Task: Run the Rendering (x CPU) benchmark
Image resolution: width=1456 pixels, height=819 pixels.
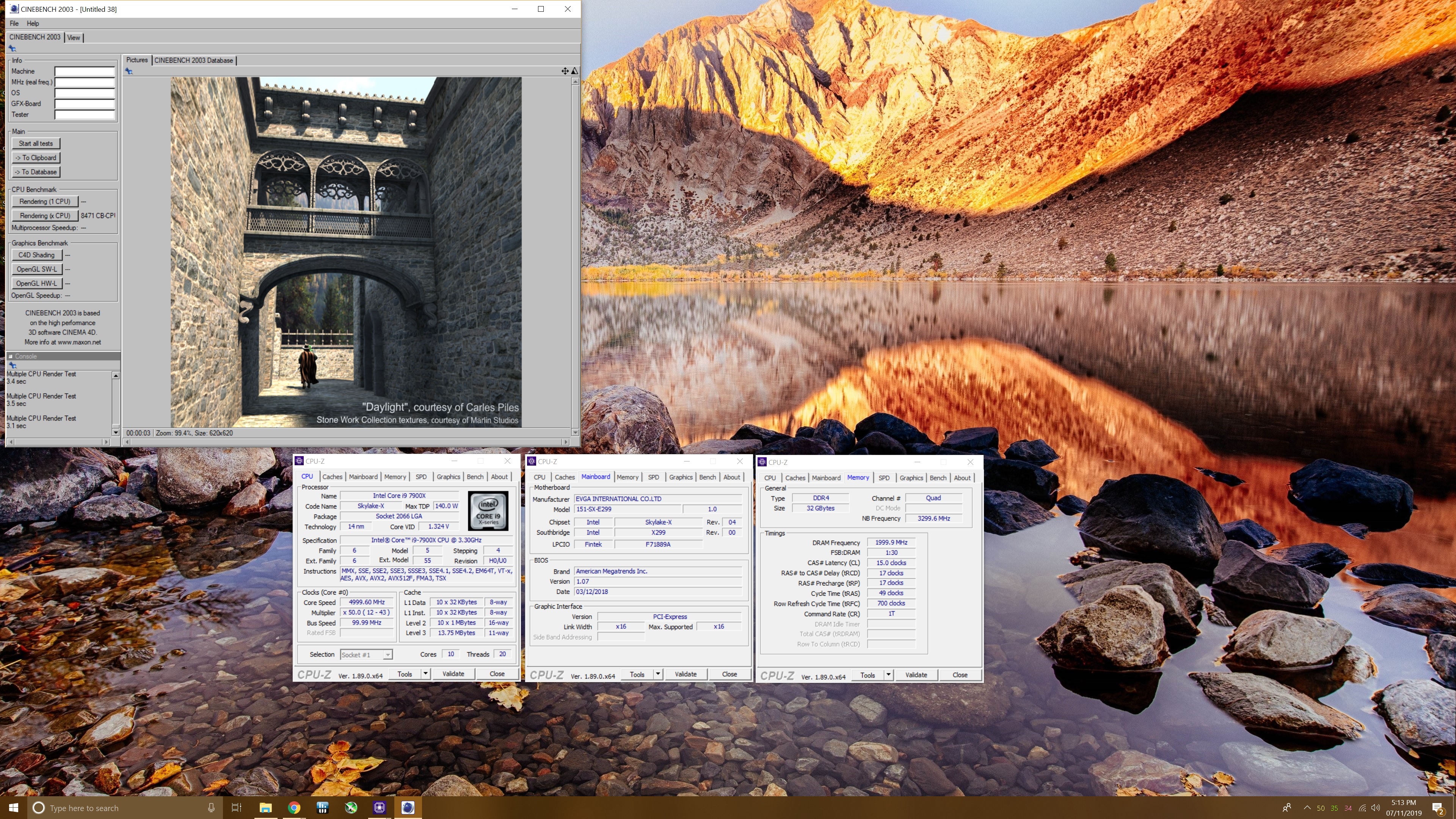Action: [x=45, y=215]
